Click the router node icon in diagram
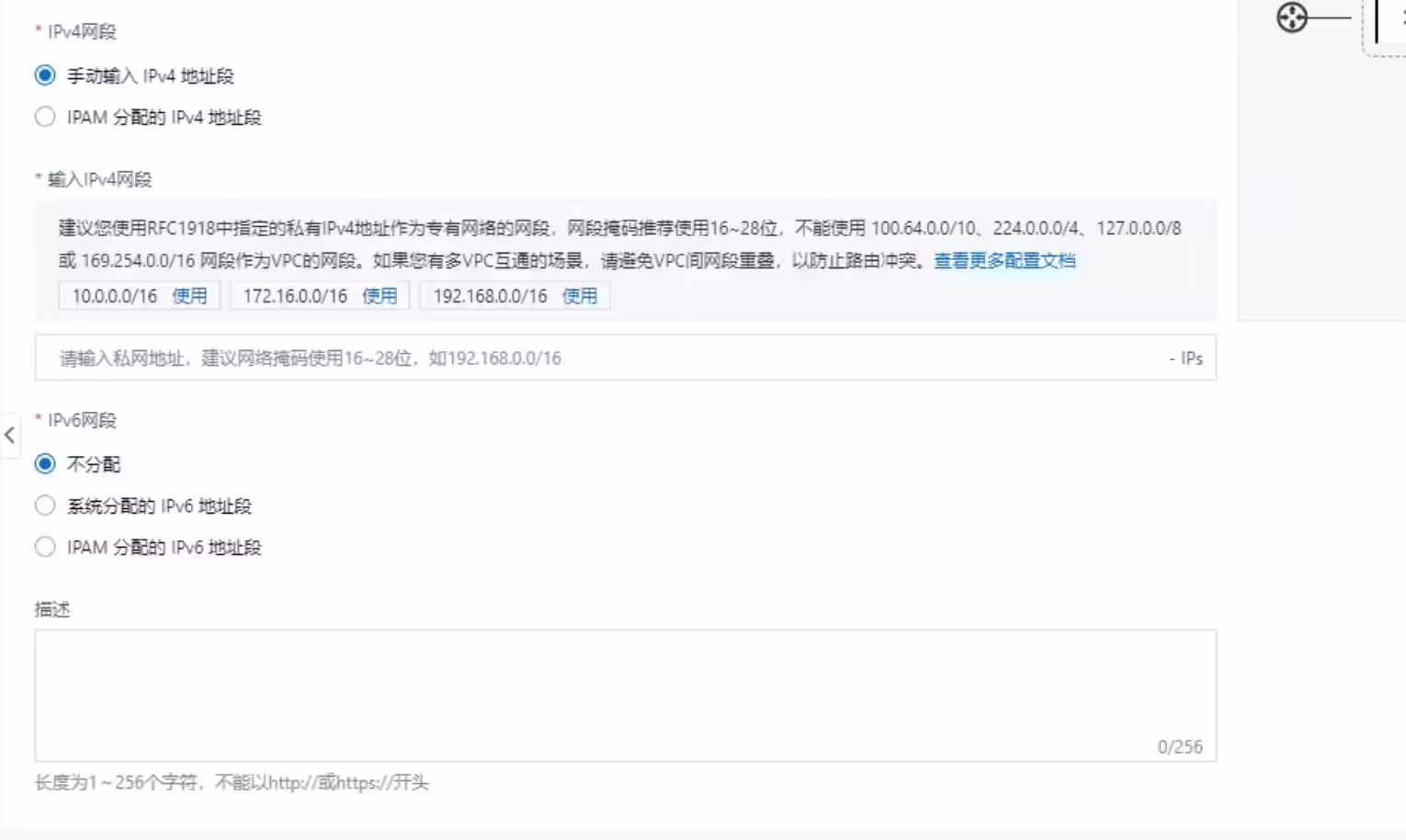 [x=1292, y=17]
